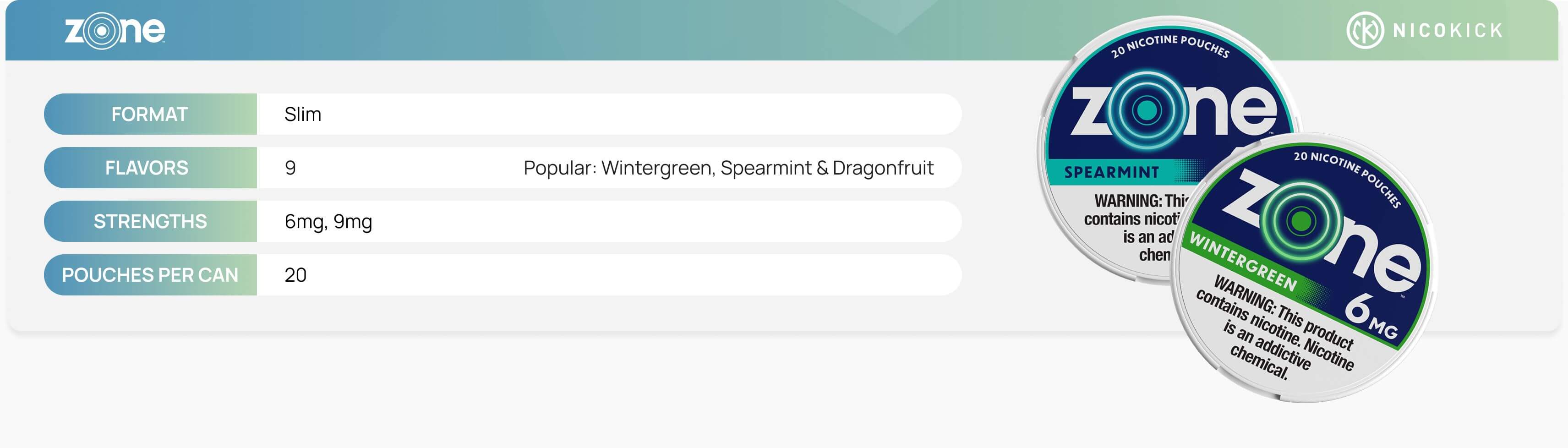This screenshot has height=448, width=1568.
Task: Select the FORMAT label pill
Action: click(150, 114)
